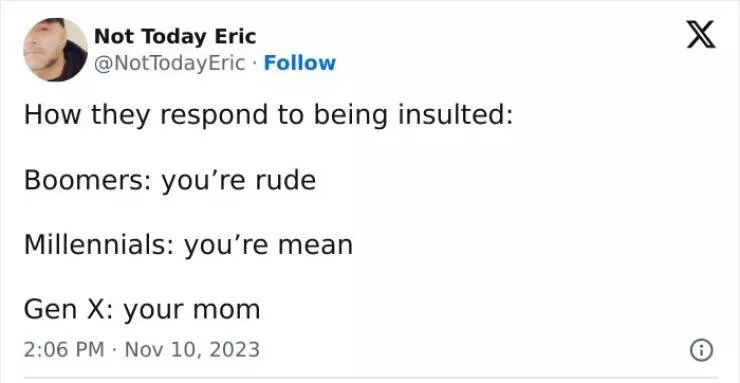Image resolution: width=740 pixels, height=383 pixels.
Task: Click the word "insulted" in the tweet
Action: [452, 115]
